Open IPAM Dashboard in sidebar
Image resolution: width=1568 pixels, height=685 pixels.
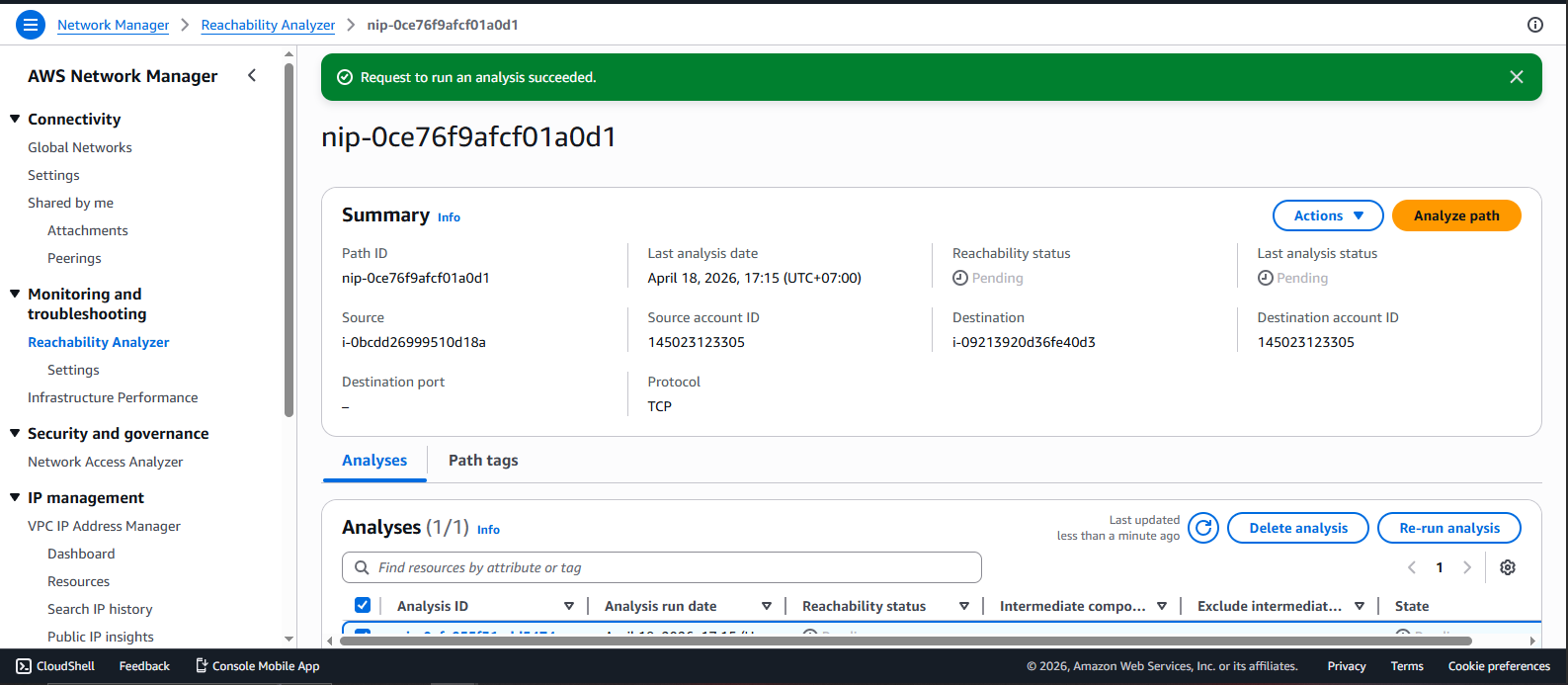pyautogui.click(x=81, y=554)
